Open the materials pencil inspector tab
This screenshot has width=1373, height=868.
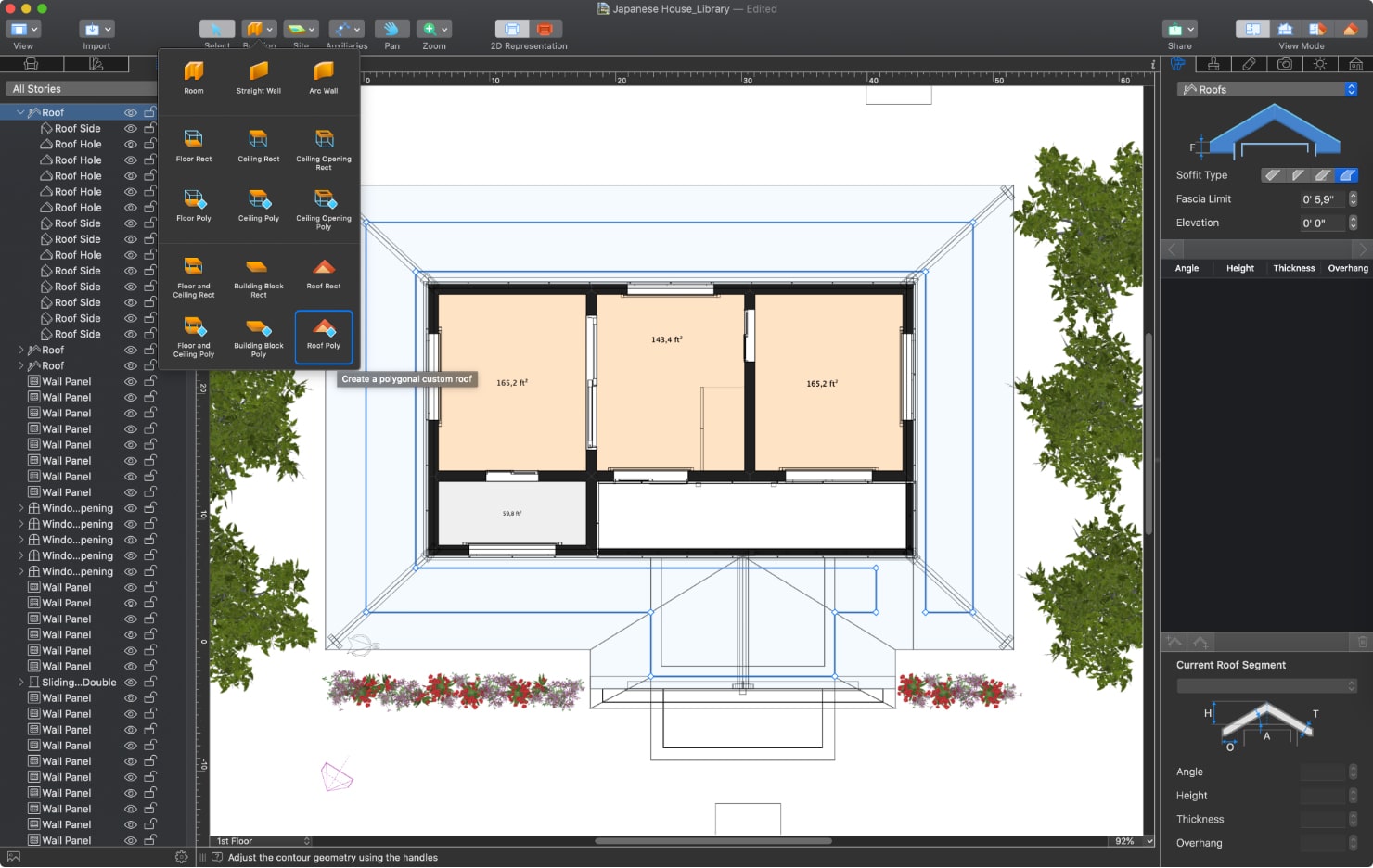tap(1249, 64)
